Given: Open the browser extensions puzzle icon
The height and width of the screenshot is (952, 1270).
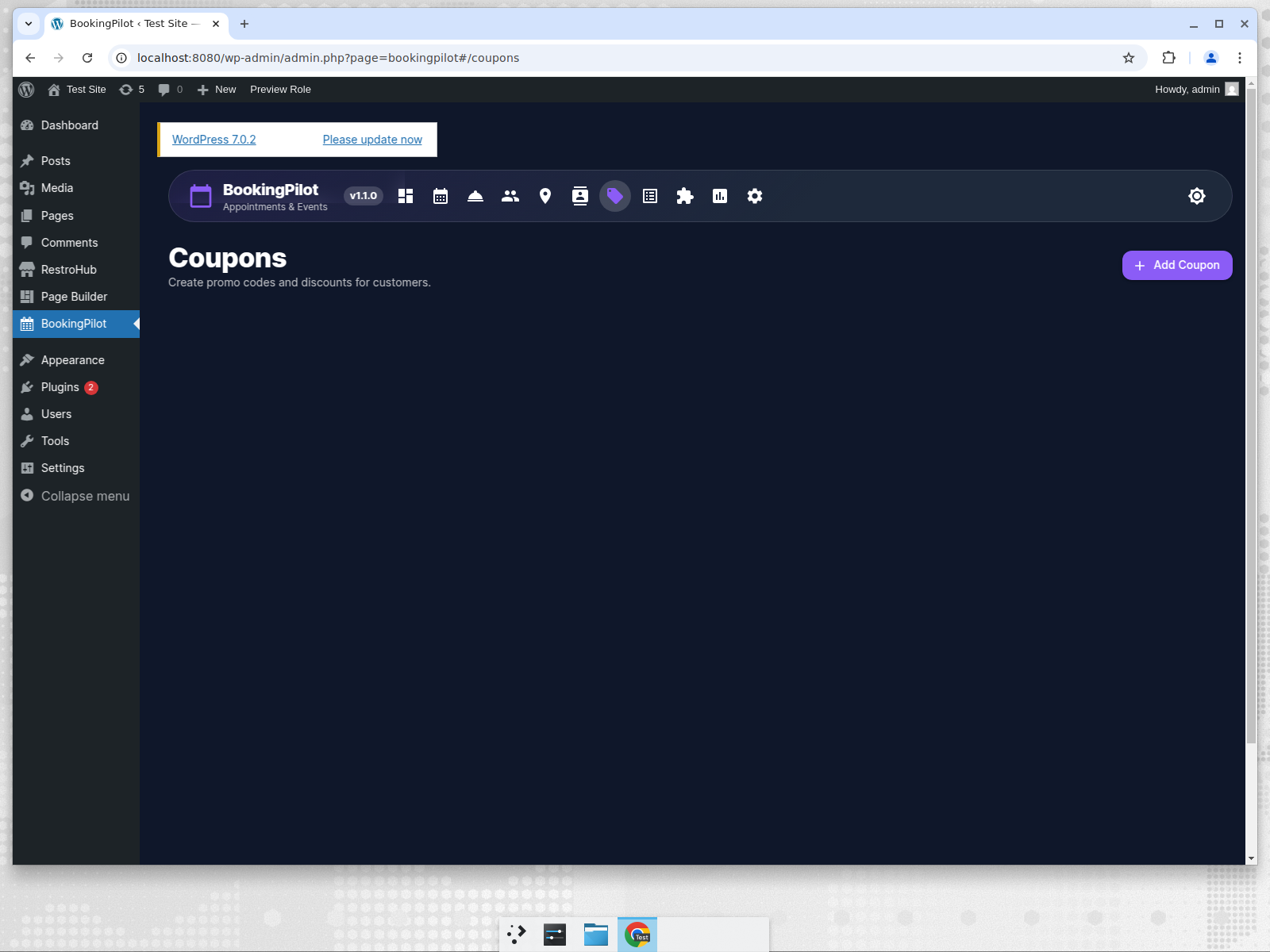Looking at the screenshot, I should coord(1168,58).
